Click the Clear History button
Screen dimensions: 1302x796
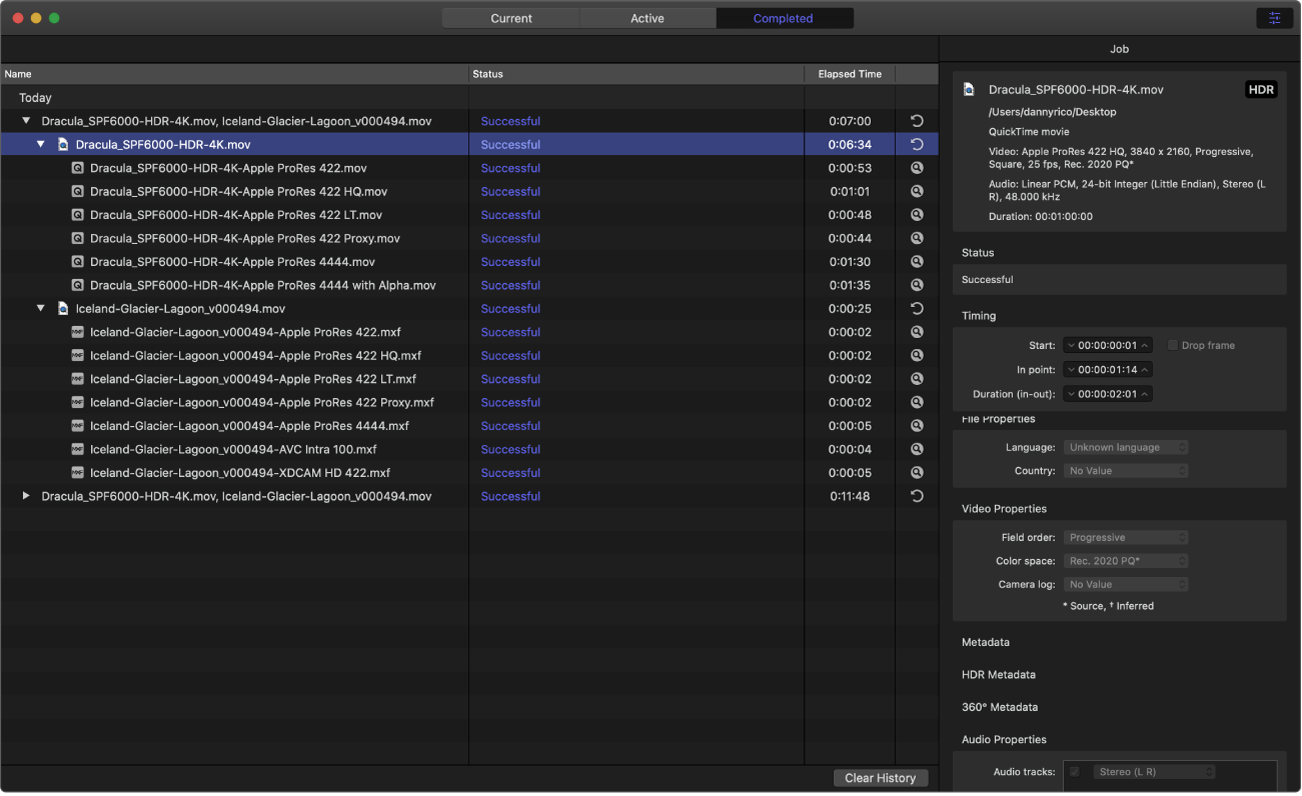(880, 778)
